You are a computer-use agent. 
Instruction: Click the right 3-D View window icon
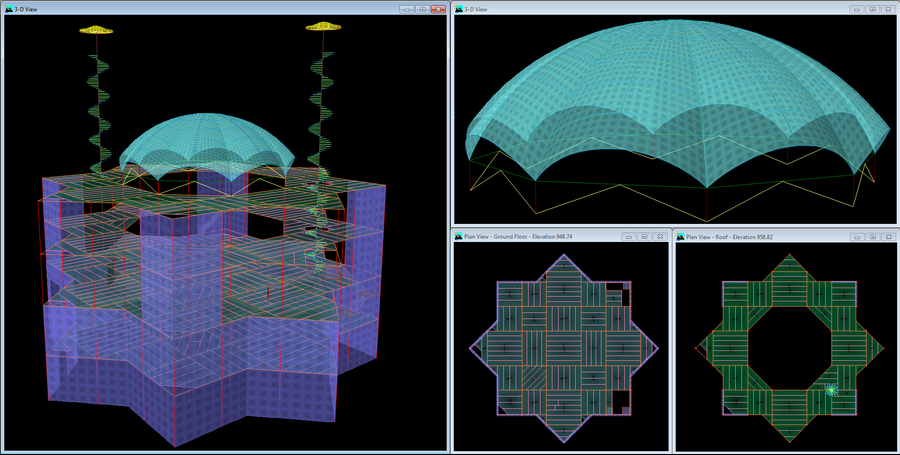tap(460, 9)
